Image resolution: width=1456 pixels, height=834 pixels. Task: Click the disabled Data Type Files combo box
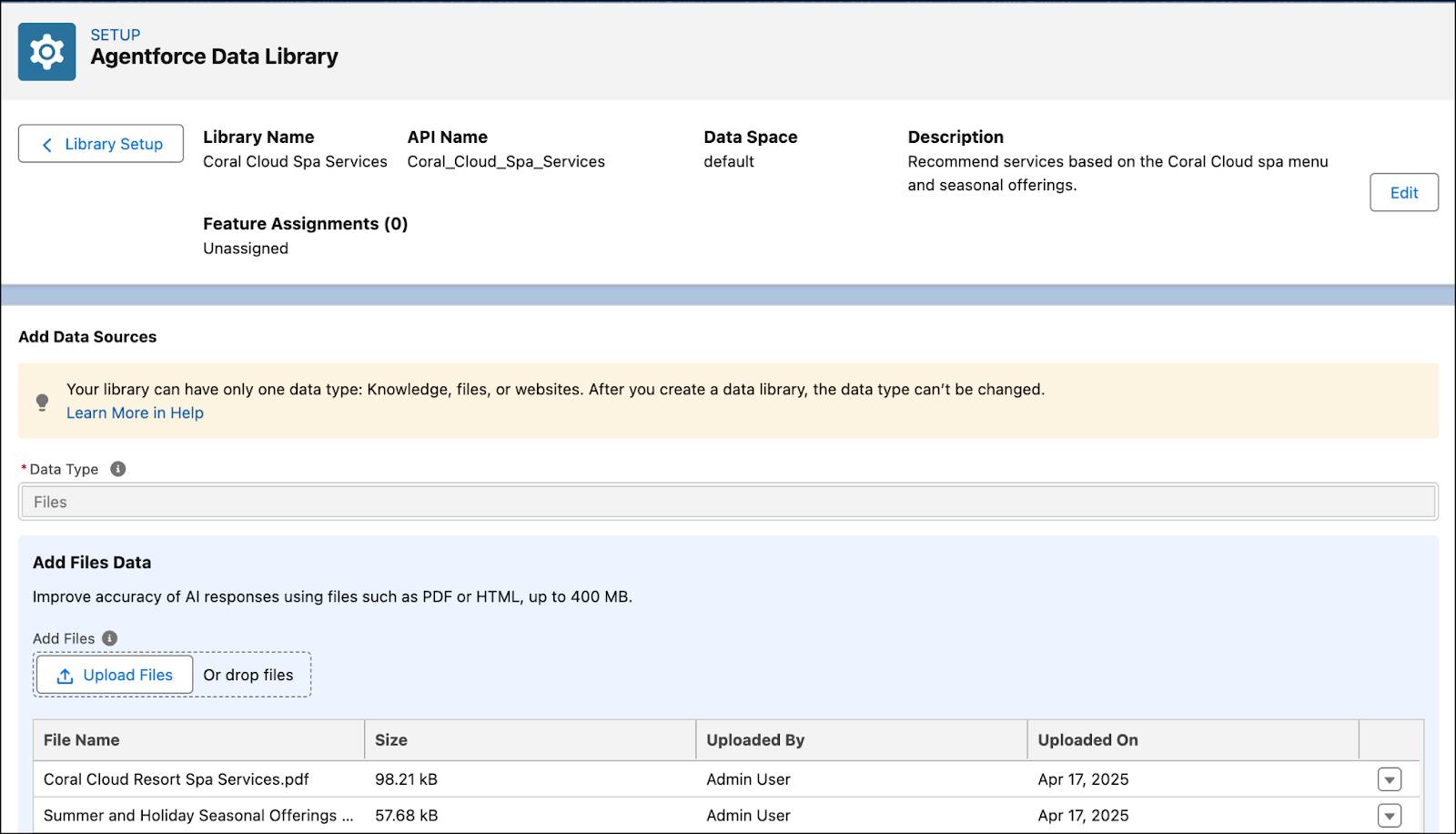click(x=728, y=502)
